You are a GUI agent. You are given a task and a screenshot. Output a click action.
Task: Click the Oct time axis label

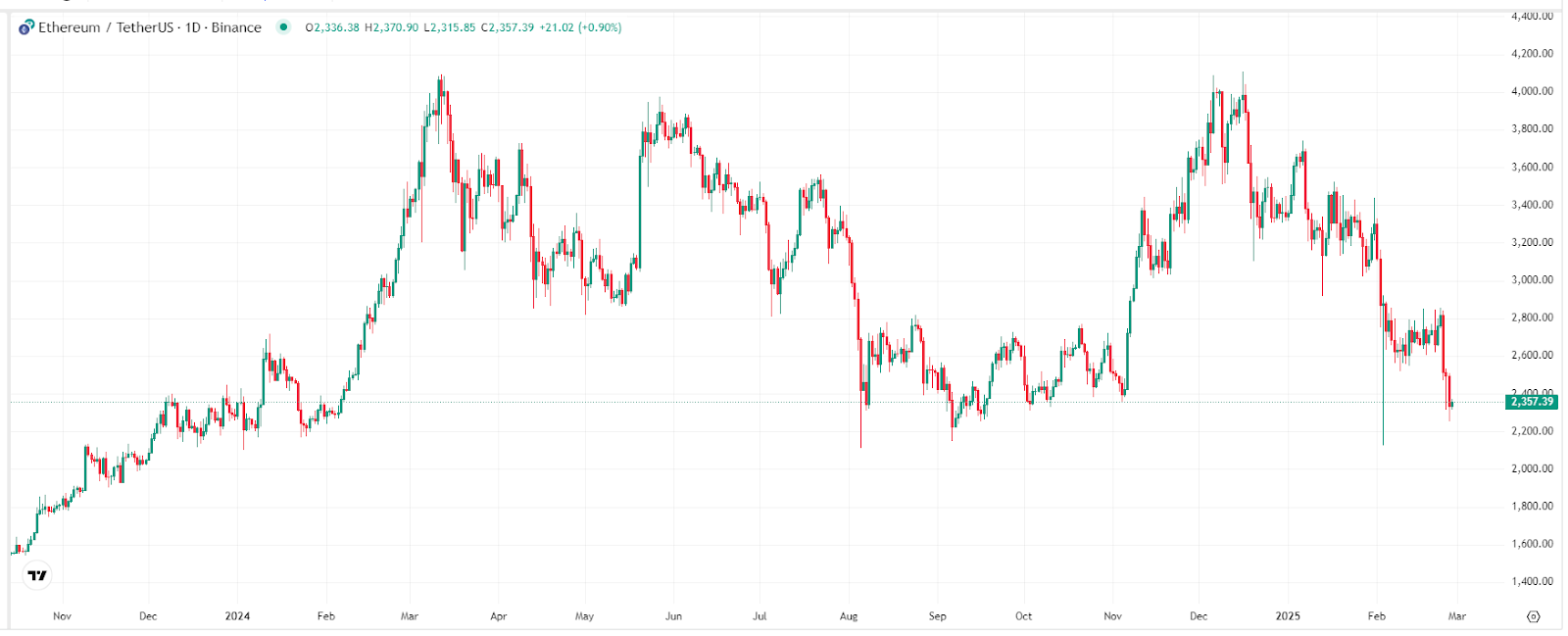click(x=1023, y=616)
